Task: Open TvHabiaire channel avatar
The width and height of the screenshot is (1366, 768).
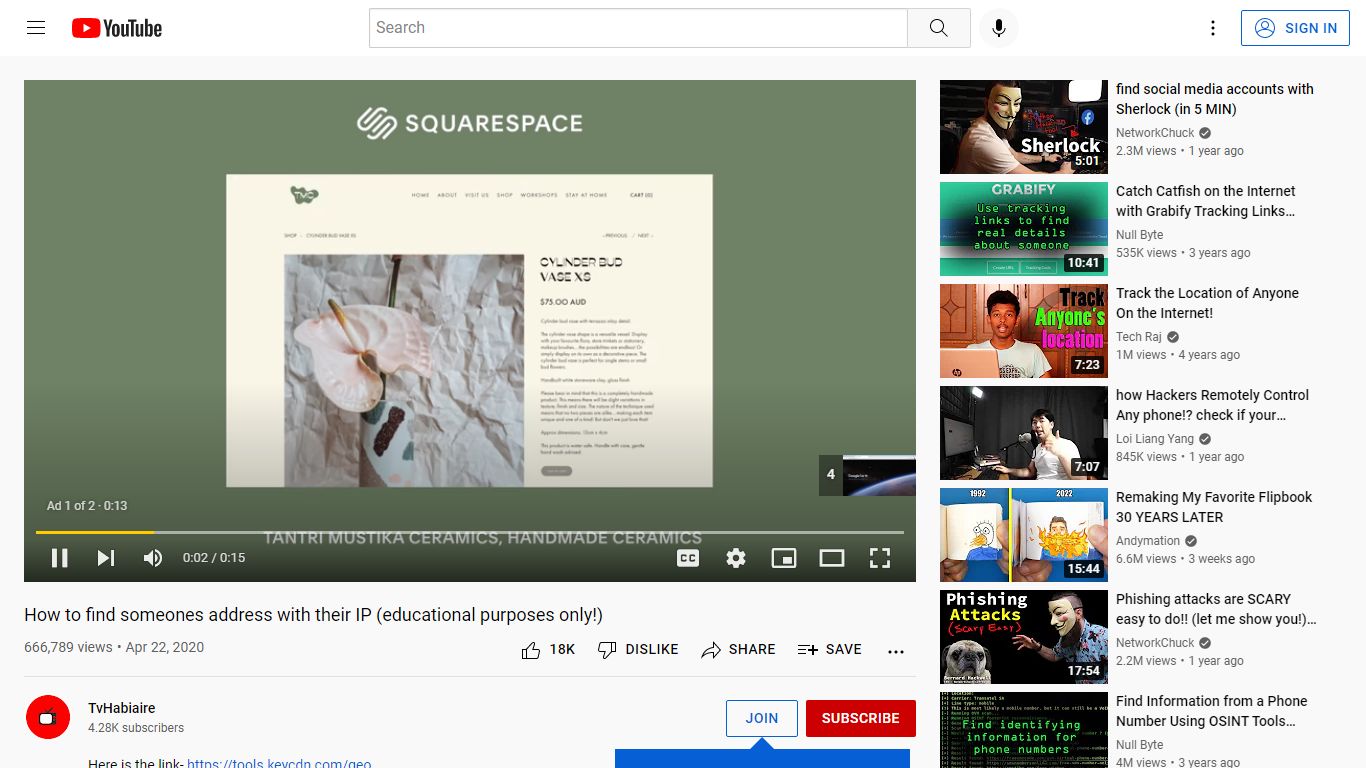Action: coord(48,717)
